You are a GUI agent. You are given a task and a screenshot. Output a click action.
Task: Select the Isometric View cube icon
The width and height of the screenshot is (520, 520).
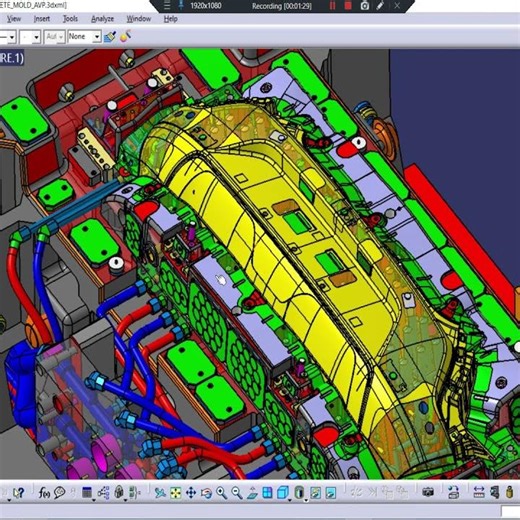click(x=283, y=492)
